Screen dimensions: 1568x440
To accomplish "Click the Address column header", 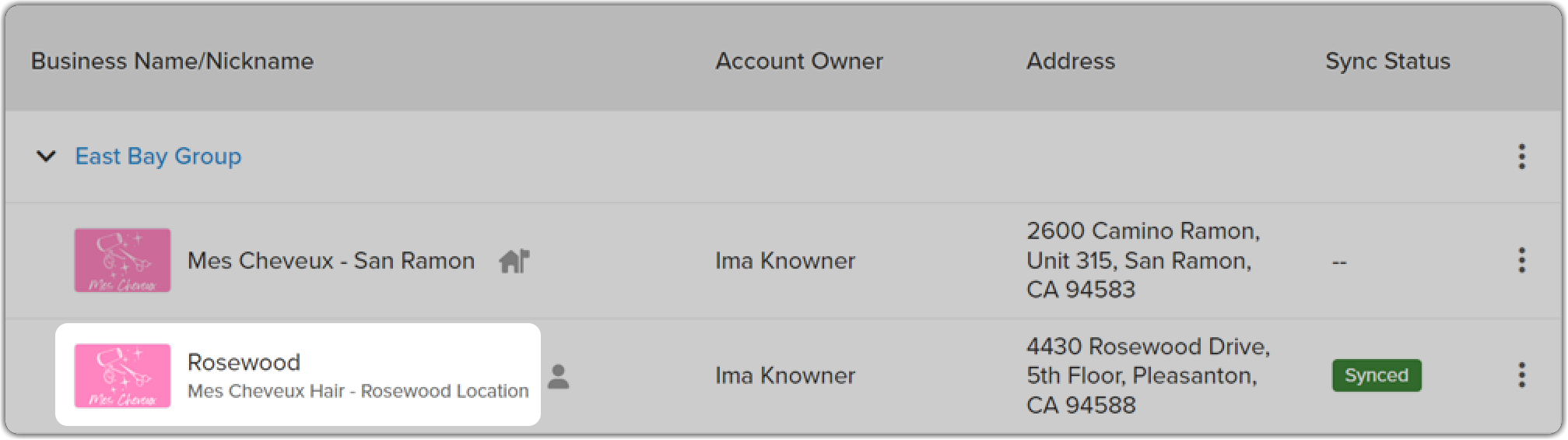I will tap(1070, 61).
